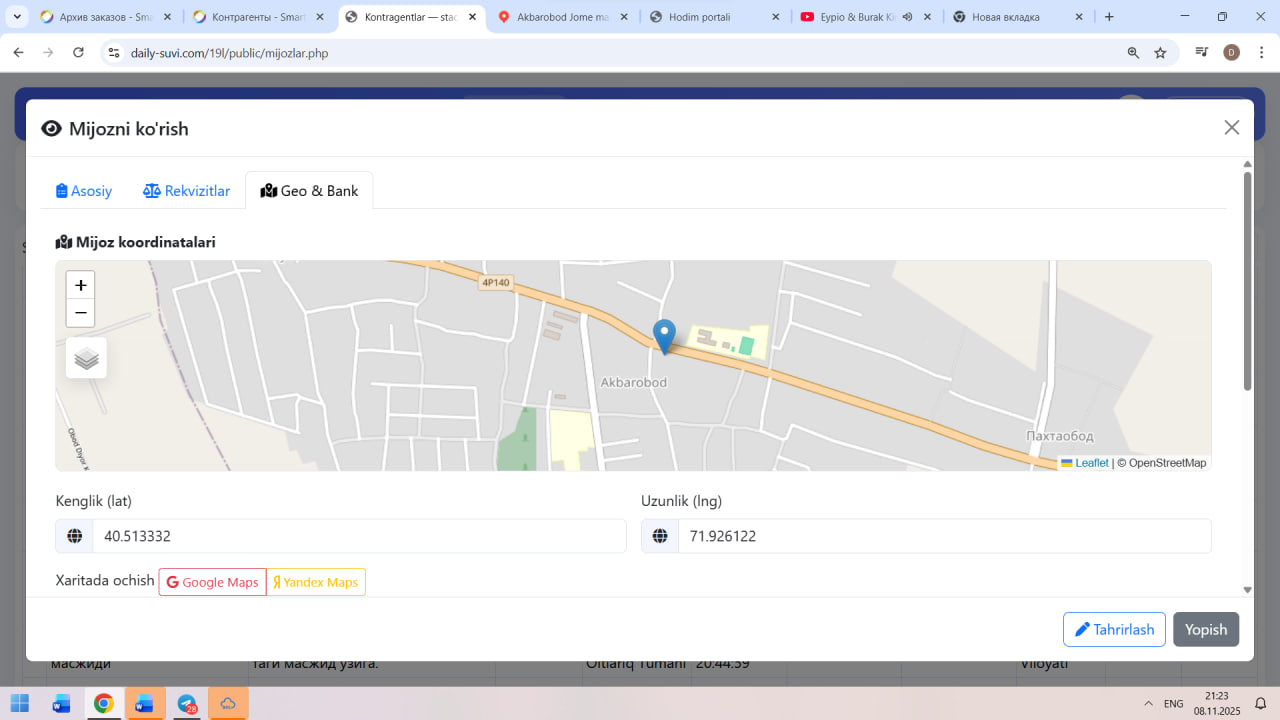Image resolution: width=1280 pixels, height=720 pixels.
Task: Open the Chrome profile avatar
Action: click(1232, 53)
